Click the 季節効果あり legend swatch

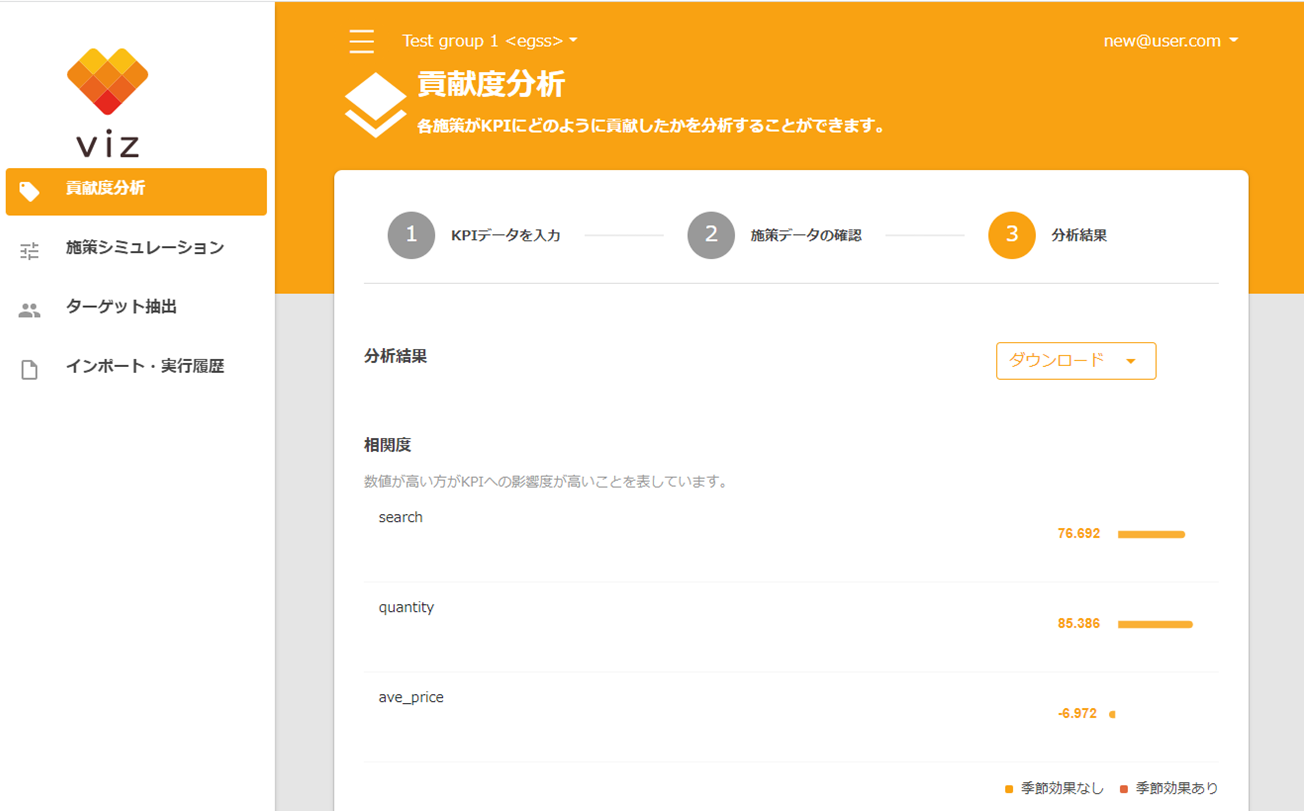click(1124, 789)
